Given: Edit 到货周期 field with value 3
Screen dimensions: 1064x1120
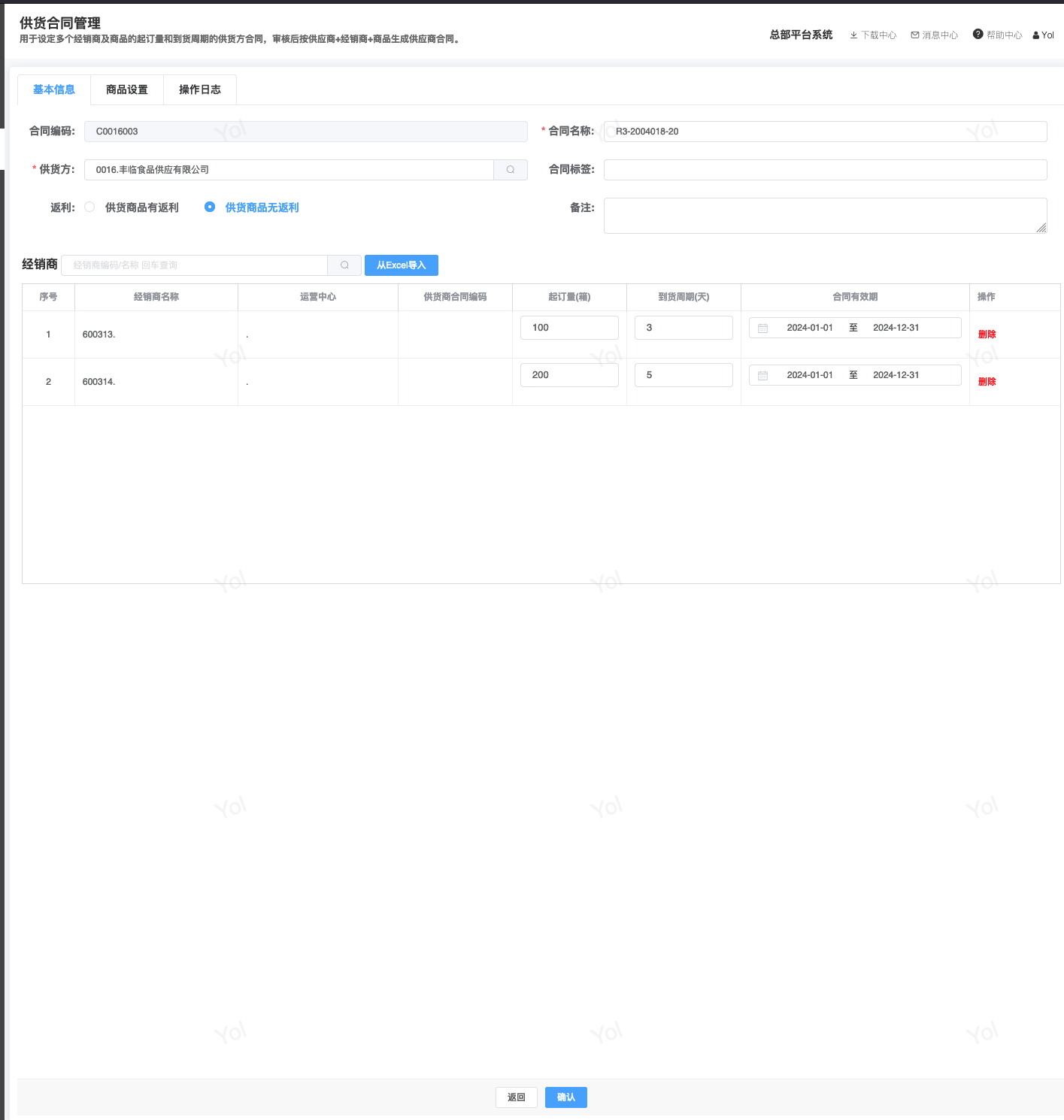Looking at the screenshot, I should click(x=684, y=328).
